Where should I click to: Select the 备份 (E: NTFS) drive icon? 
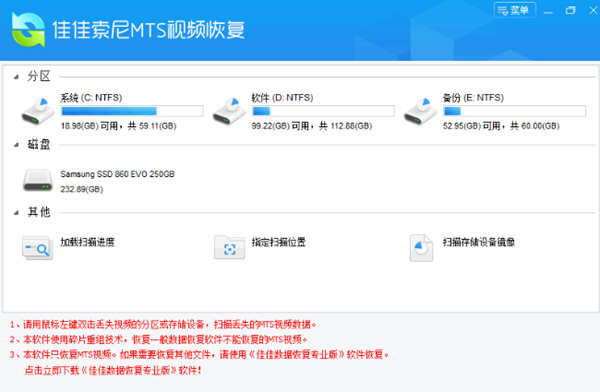tap(420, 111)
